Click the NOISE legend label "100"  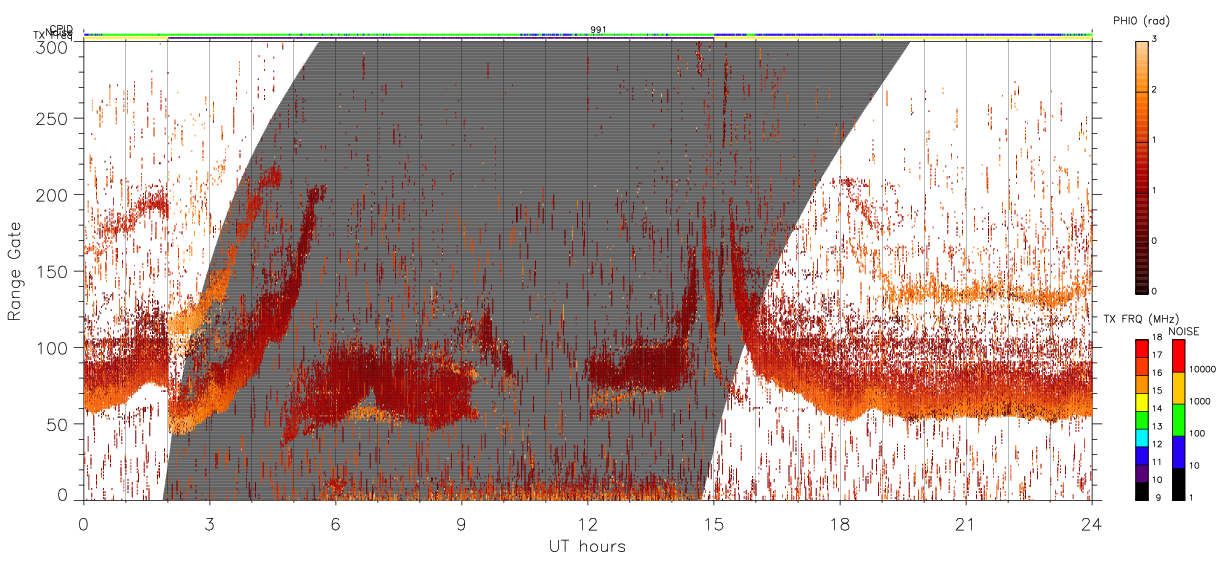click(1197, 433)
